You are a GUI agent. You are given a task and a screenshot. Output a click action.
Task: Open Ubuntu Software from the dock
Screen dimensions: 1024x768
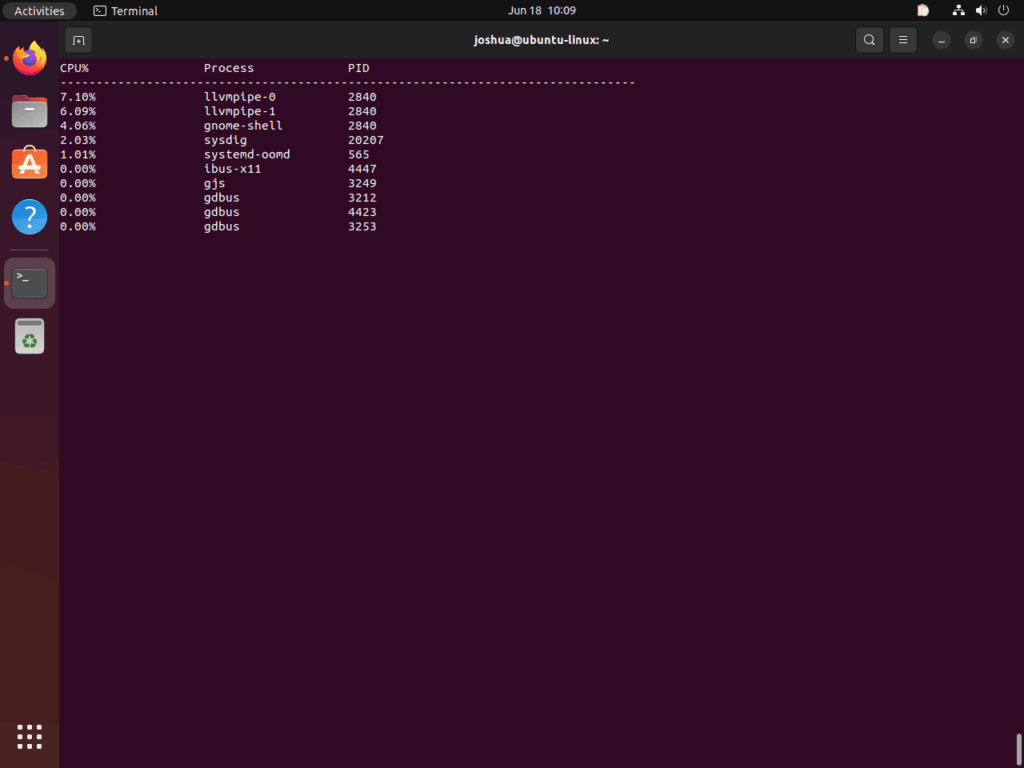click(29, 164)
